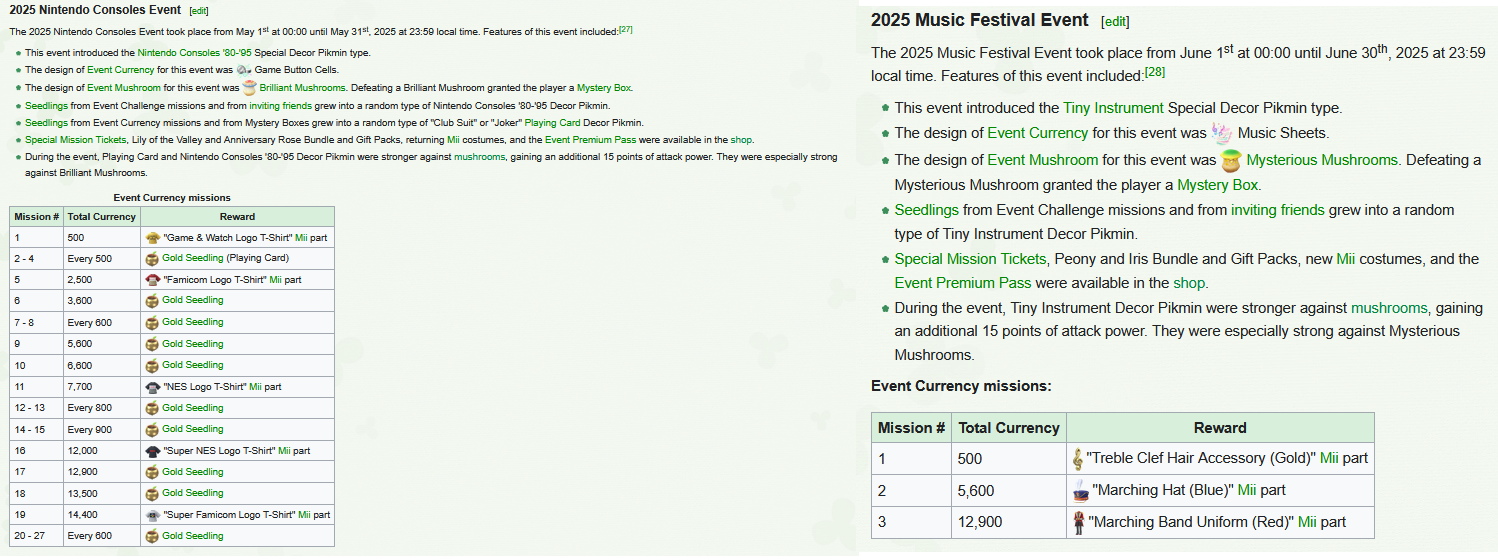Click the Brilliant Mushroom icon
Viewport: 1498px width, 560px height.
(x=250, y=87)
